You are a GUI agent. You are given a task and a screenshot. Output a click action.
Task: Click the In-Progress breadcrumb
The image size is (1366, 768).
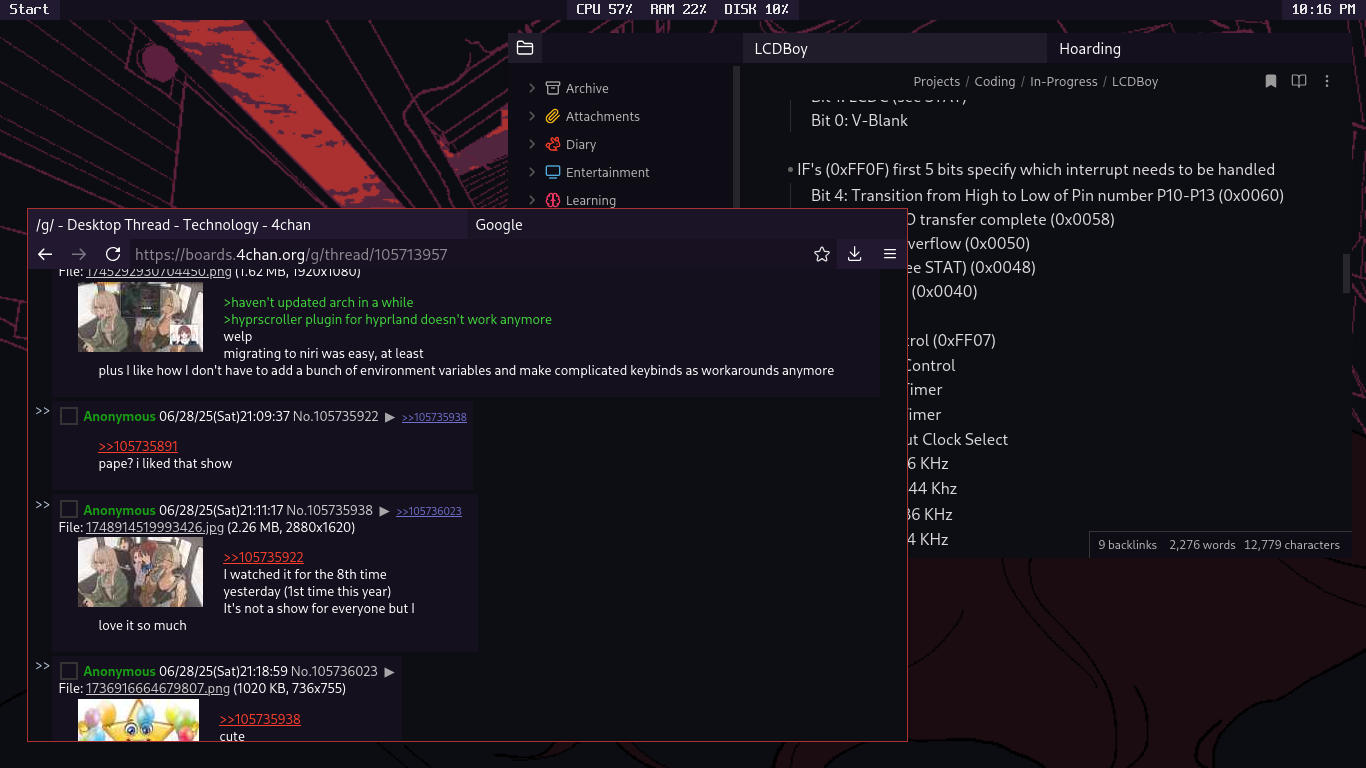pyautogui.click(x=1063, y=82)
